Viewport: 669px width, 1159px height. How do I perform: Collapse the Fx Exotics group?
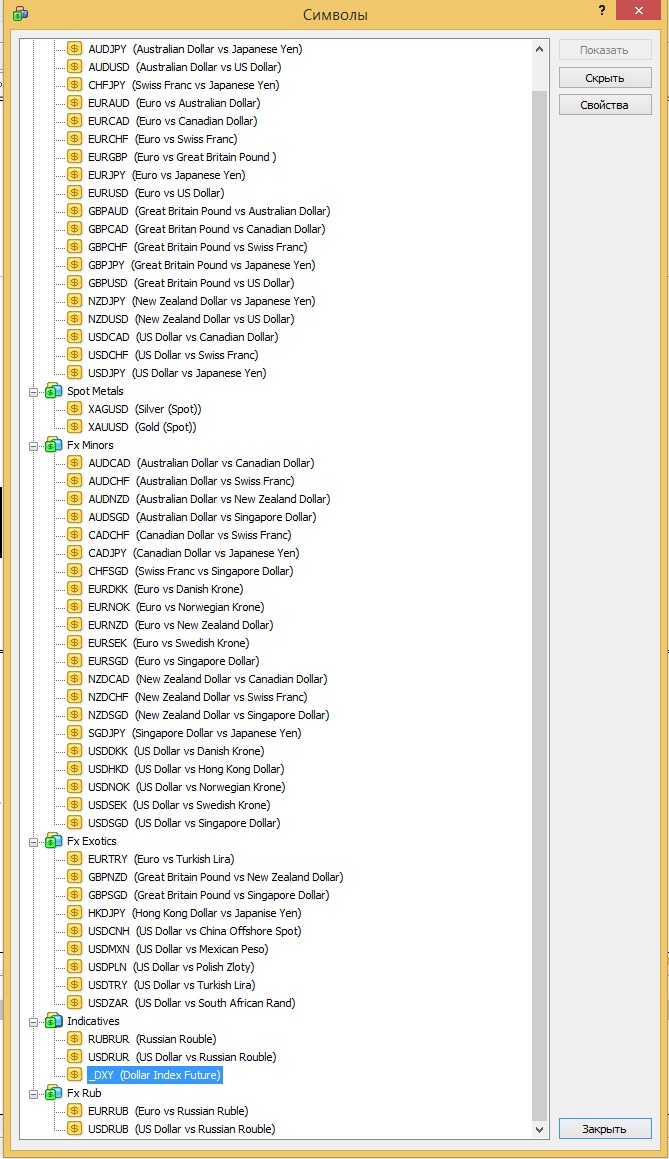pyautogui.click(x=33, y=842)
